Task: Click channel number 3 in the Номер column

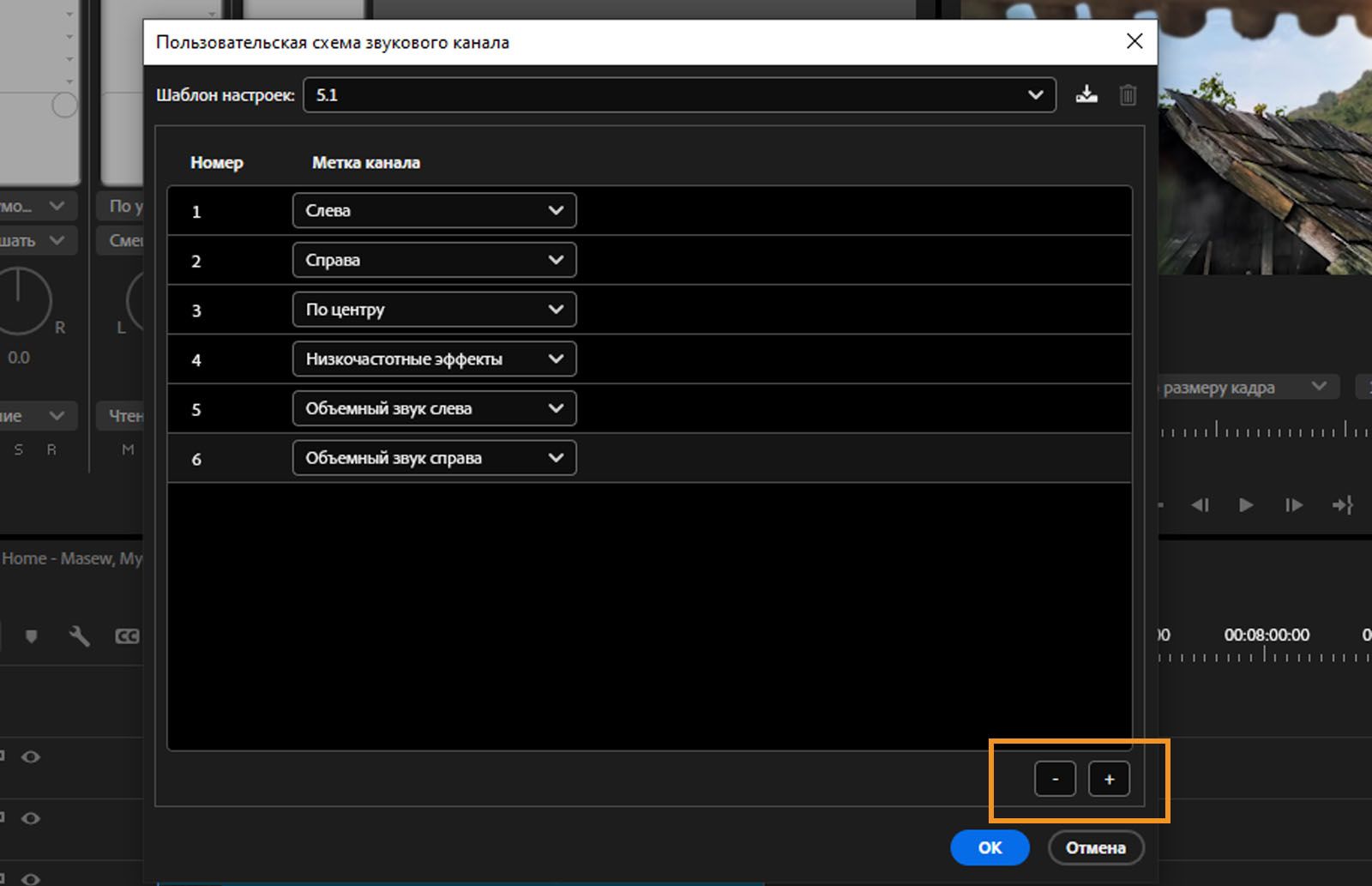Action: [196, 310]
